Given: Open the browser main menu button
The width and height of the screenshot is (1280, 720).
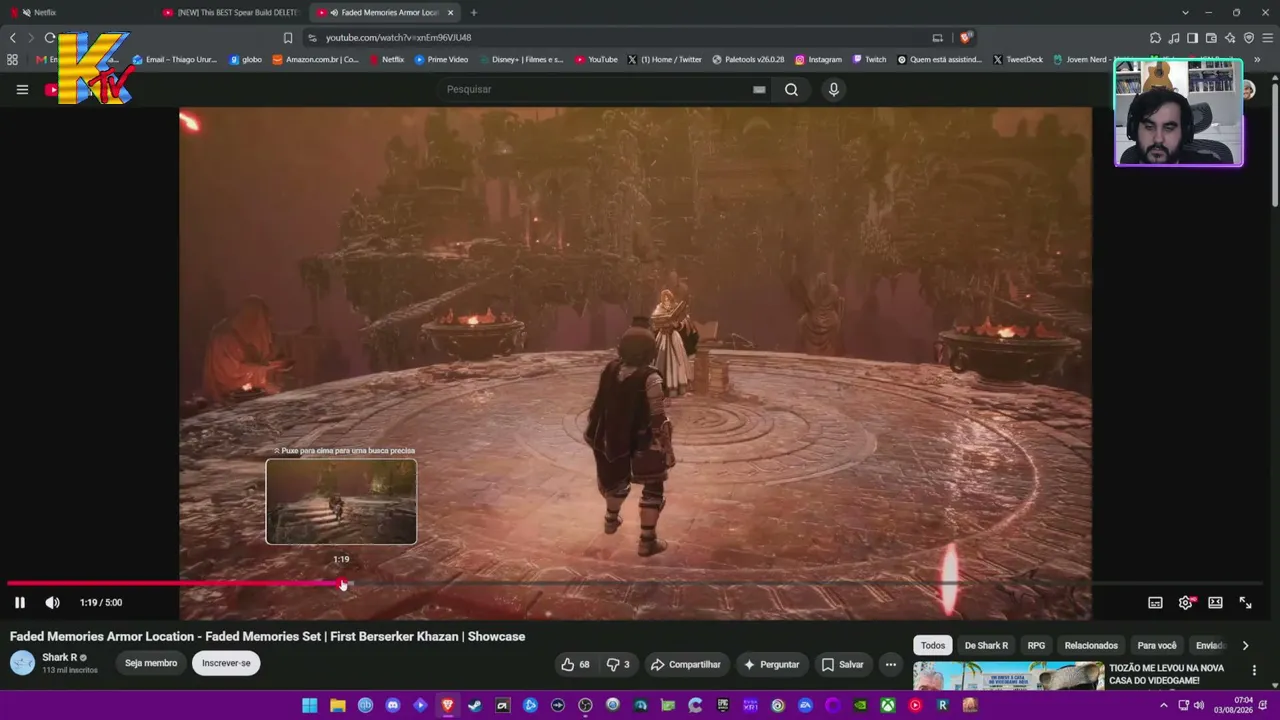Looking at the screenshot, I should click(x=1268, y=38).
